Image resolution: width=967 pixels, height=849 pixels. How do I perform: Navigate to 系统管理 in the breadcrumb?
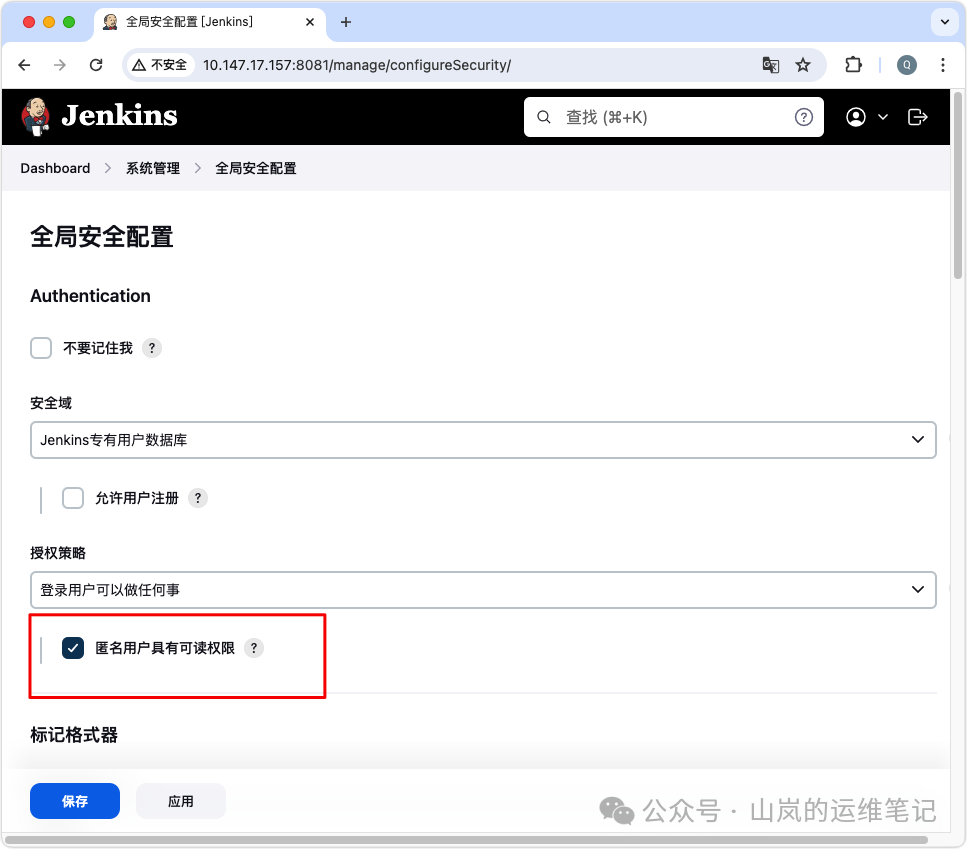(152, 168)
